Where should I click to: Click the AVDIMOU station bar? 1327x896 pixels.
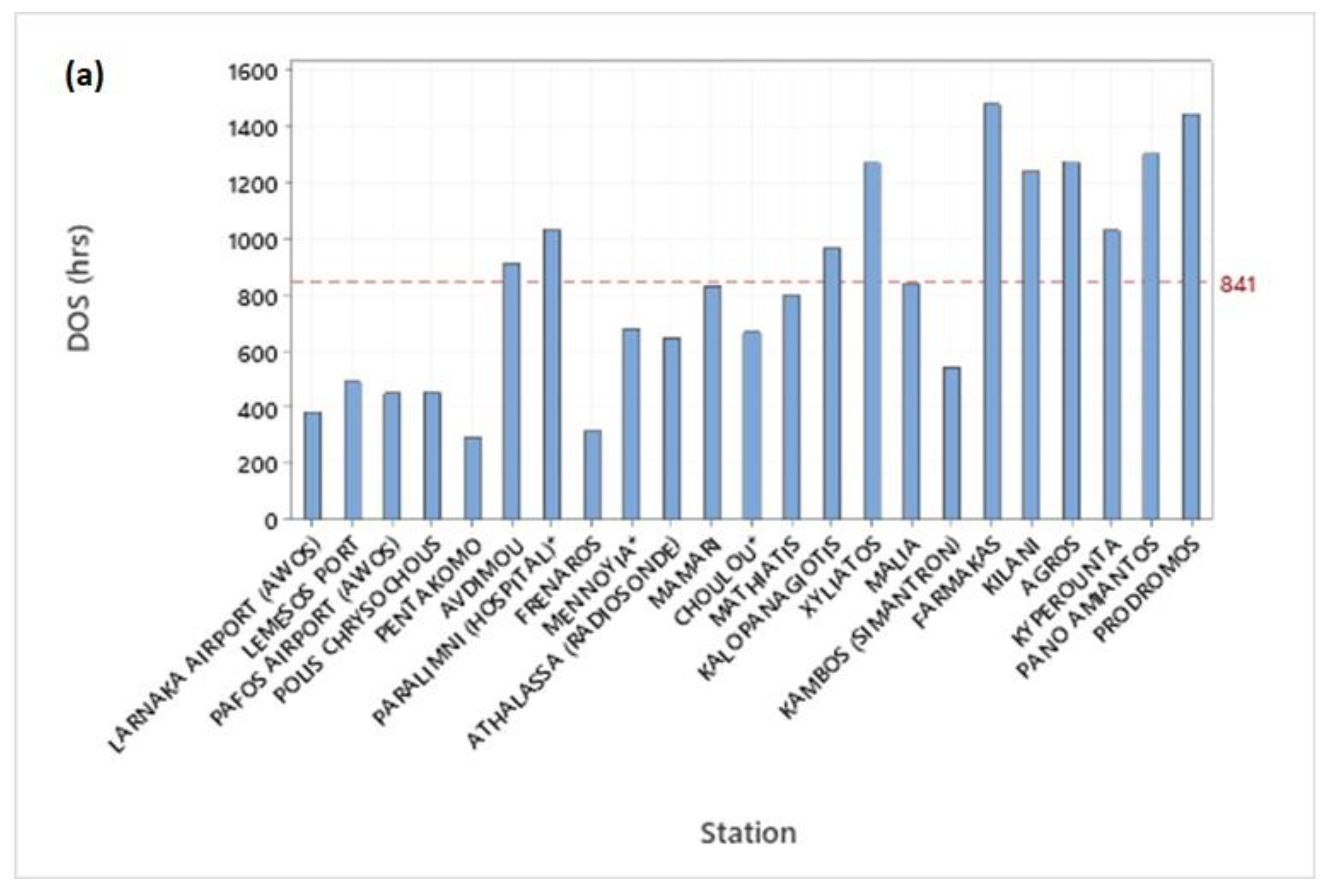[x=511, y=392]
